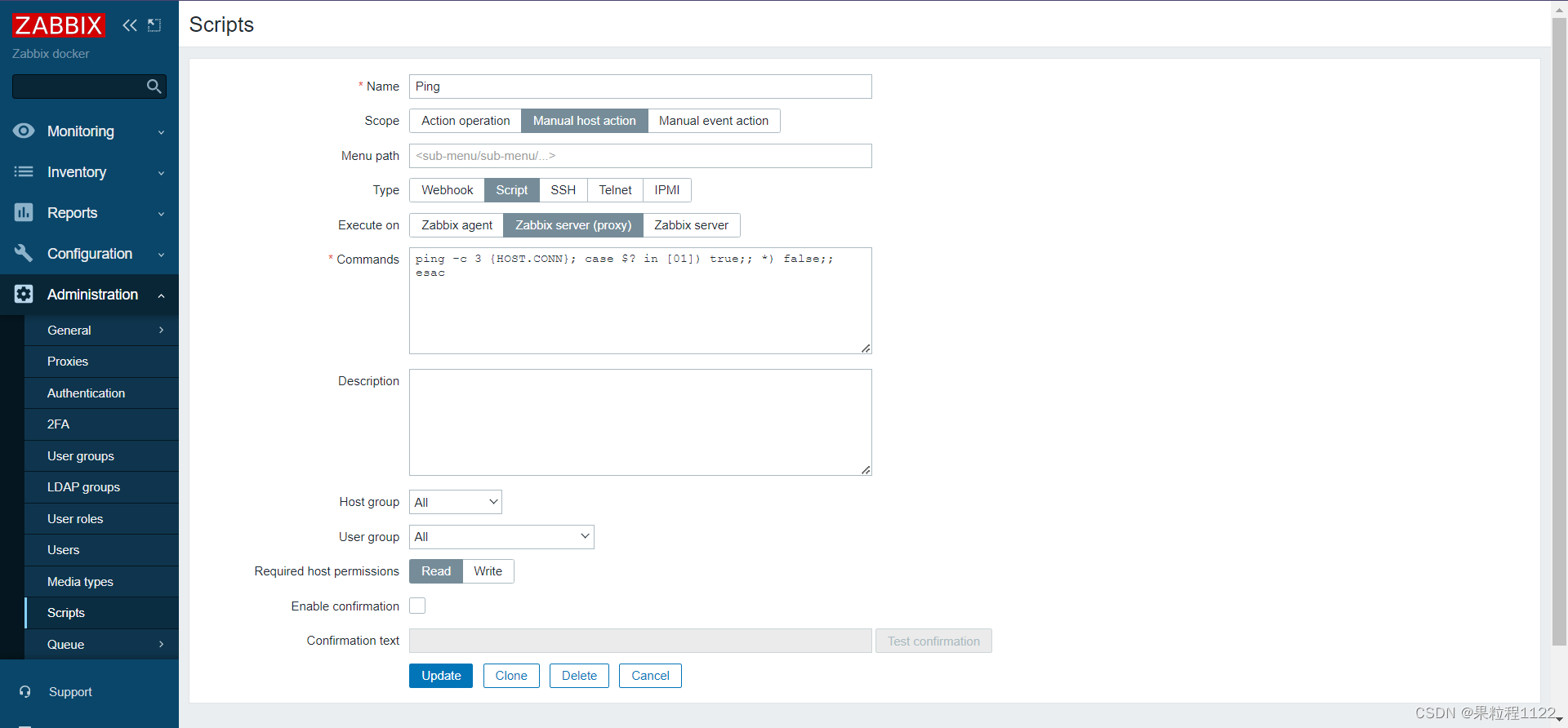Collapse the Administration menu chevron
1568x728 pixels.
pyautogui.click(x=161, y=295)
